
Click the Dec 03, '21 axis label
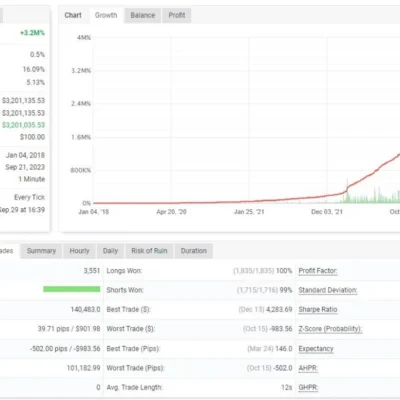coord(327,212)
